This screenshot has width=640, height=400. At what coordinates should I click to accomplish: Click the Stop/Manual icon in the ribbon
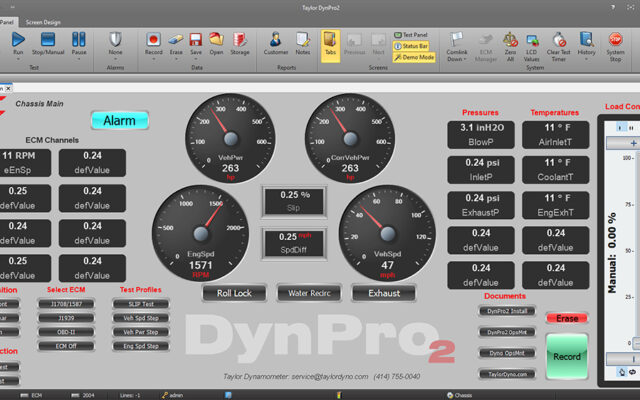[48, 40]
